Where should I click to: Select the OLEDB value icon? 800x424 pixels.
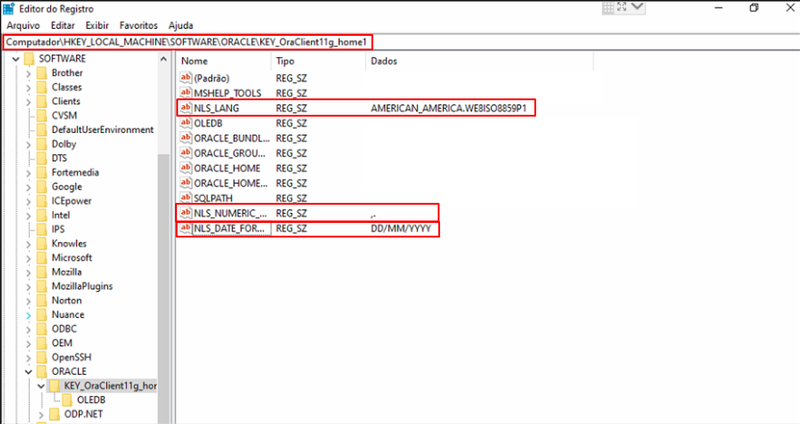point(186,122)
